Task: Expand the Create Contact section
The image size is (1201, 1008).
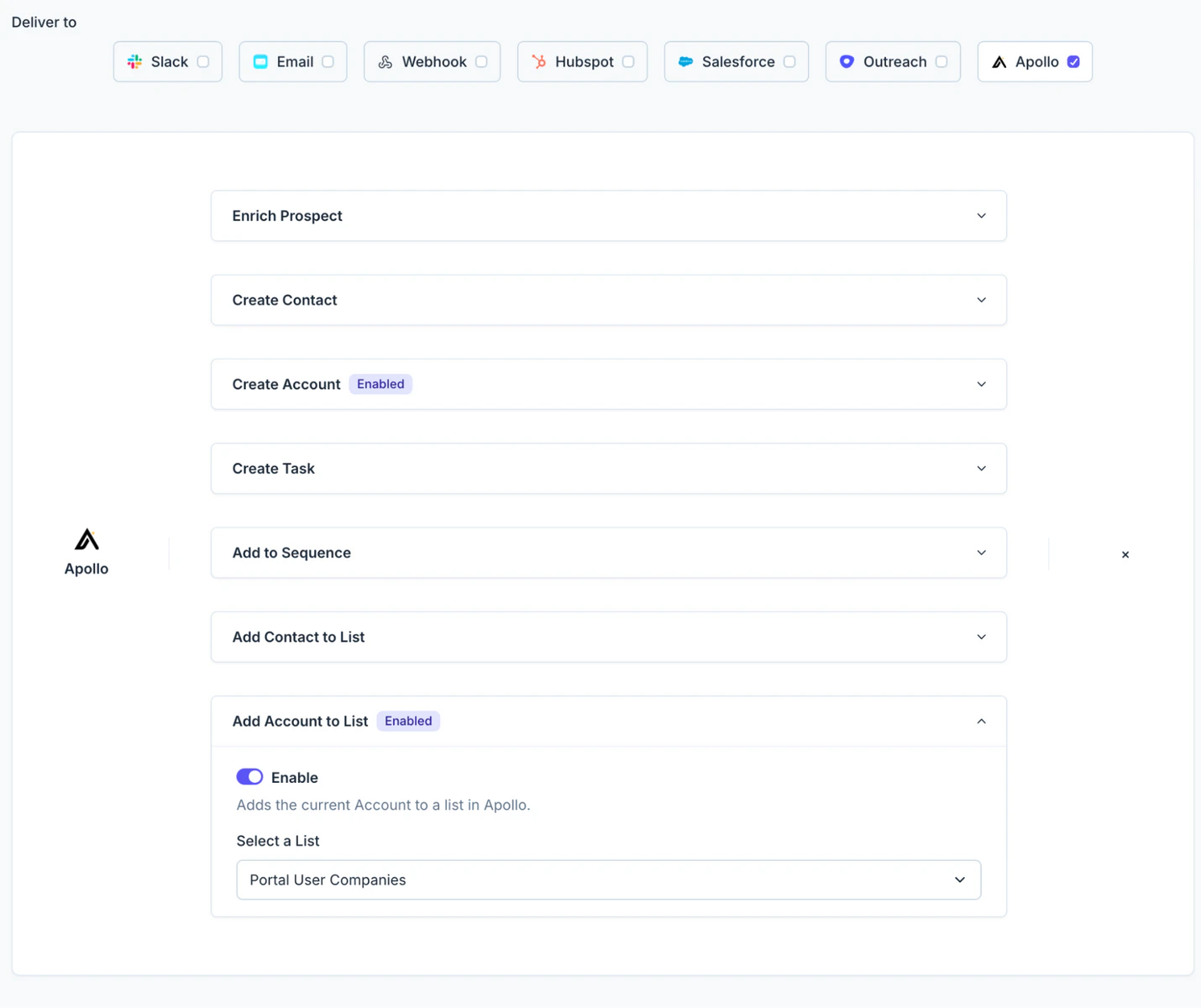Action: (981, 300)
